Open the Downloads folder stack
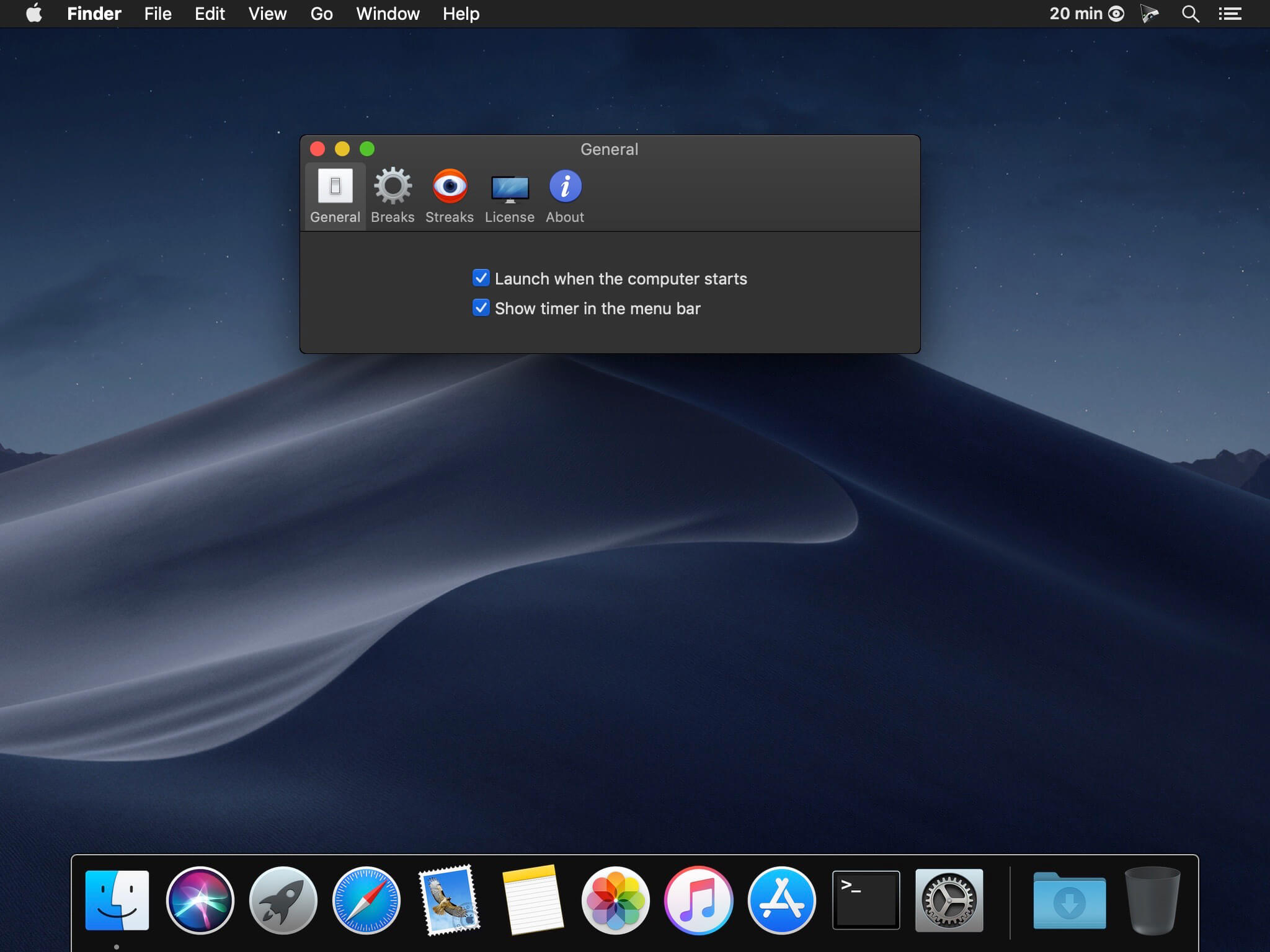The image size is (1270, 952). click(x=1069, y=900)
